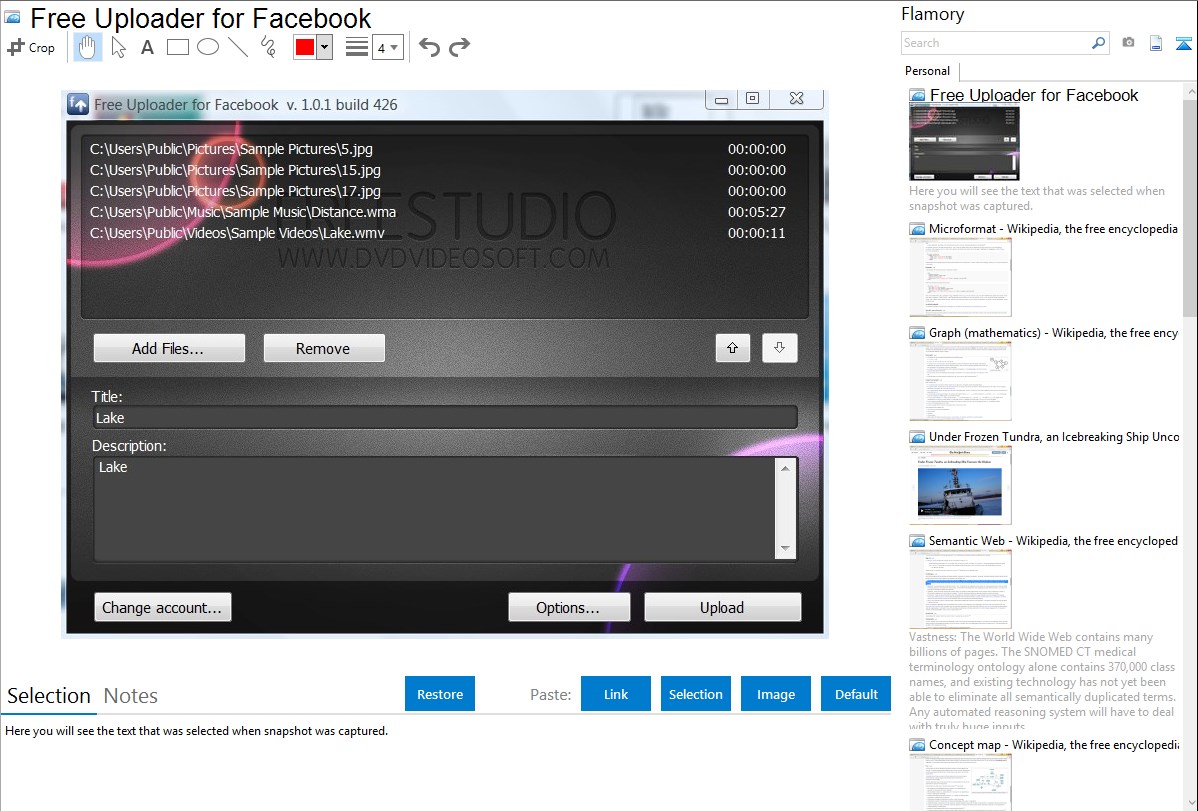The height and width of the screenshot is (811, 1198).
Task: Open the Notes tab
Action: [x=131, y=696]
